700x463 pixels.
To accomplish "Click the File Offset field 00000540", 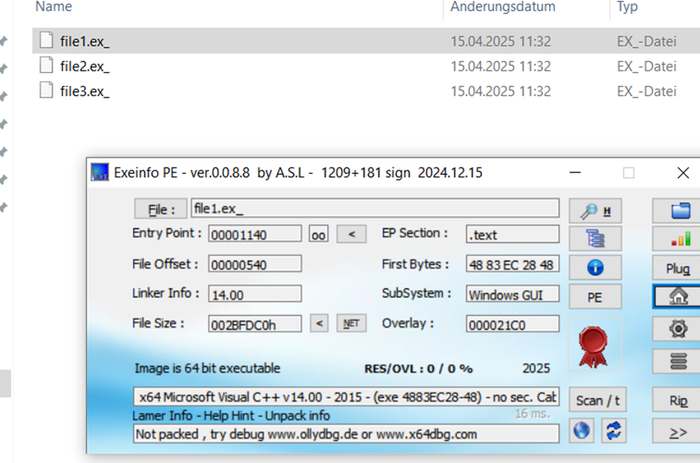I will (x=255, y=264).
